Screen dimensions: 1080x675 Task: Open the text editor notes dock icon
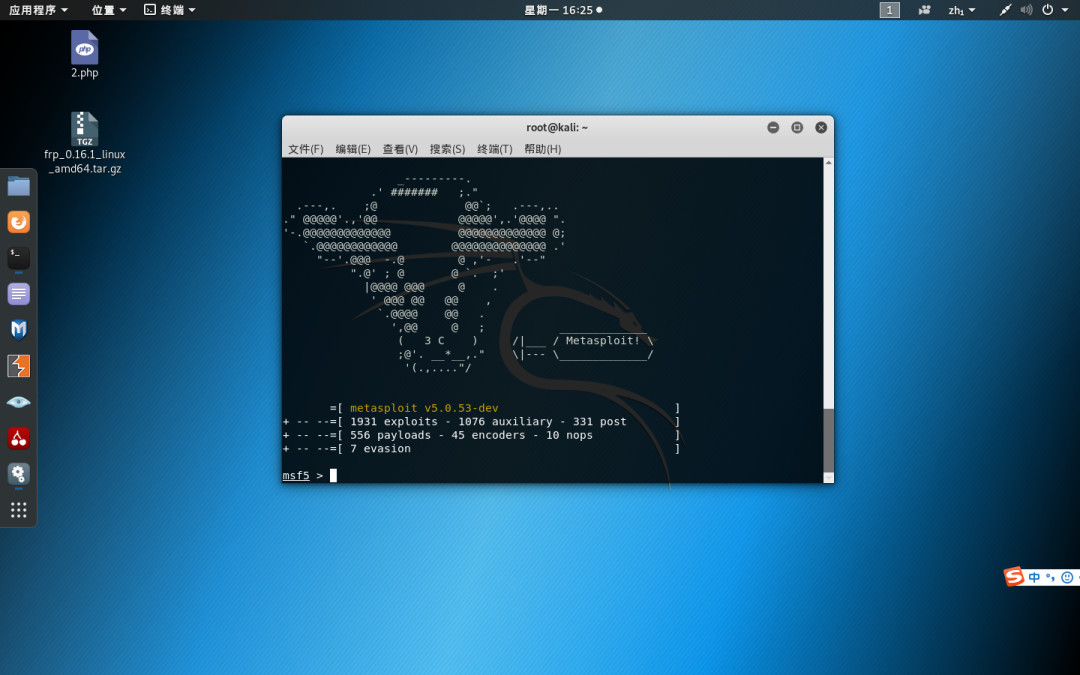[19, 294]
